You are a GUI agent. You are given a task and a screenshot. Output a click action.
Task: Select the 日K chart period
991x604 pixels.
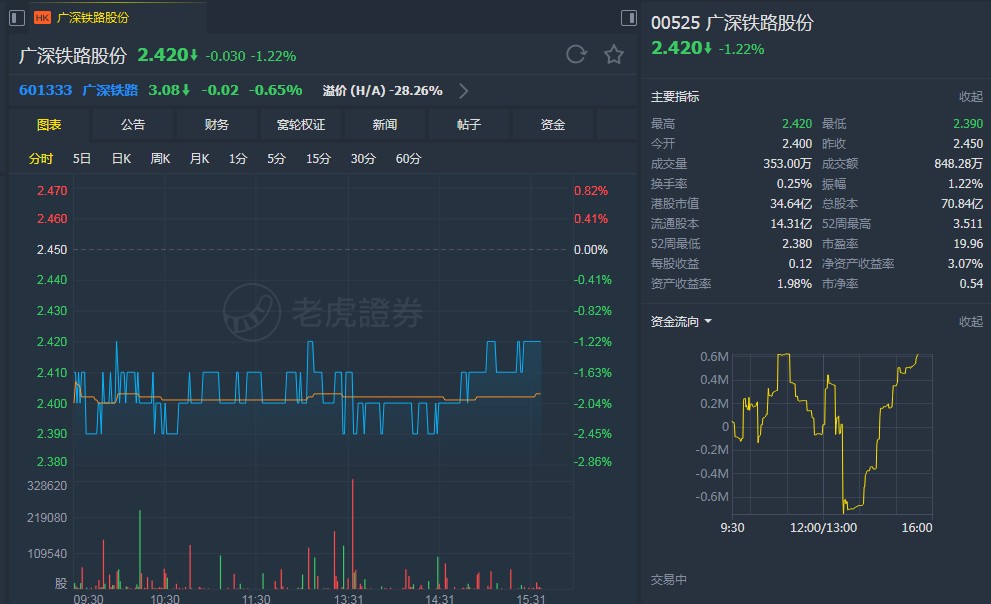click(x=121, y=159)
